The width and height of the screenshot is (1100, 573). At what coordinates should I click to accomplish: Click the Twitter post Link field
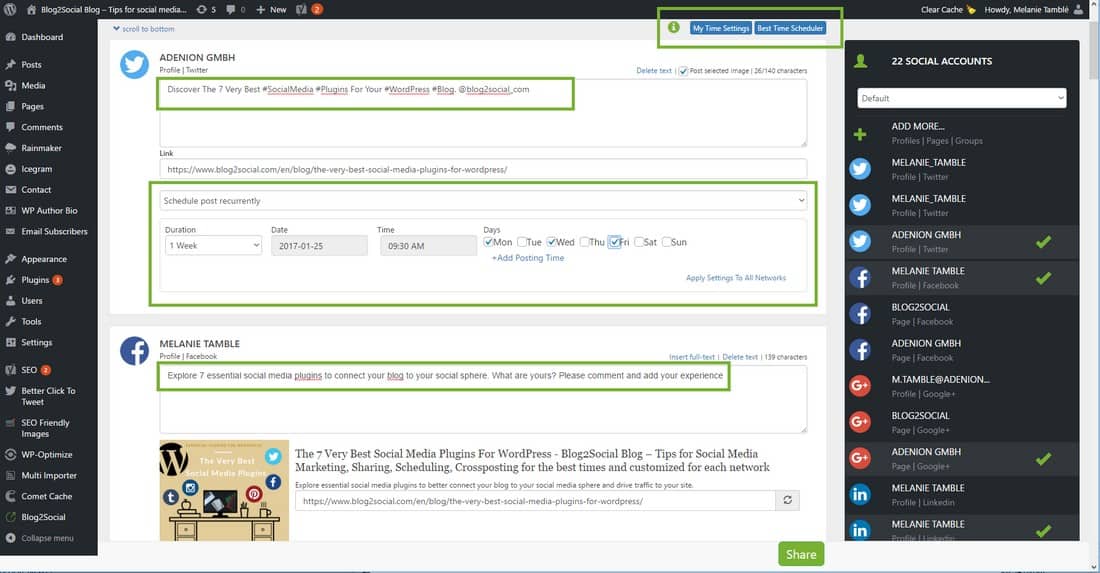483,169
